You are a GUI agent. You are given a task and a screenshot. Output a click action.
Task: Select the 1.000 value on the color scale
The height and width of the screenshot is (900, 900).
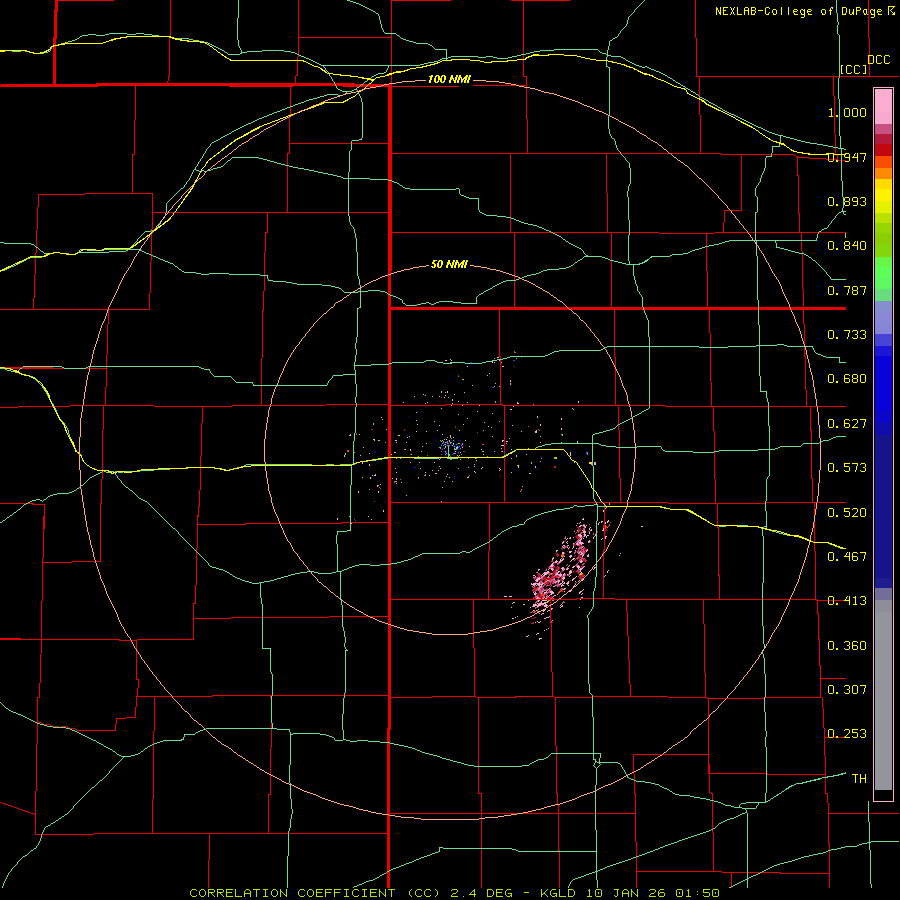[847, 112]
